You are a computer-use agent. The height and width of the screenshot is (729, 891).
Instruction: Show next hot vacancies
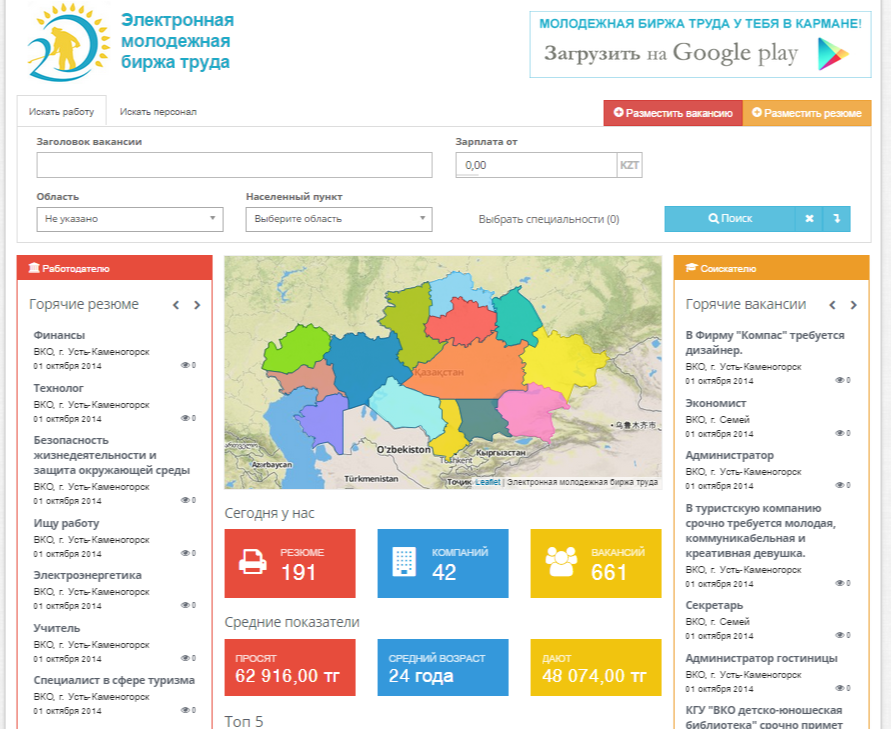pyautogui.click(x=853, y=305)
